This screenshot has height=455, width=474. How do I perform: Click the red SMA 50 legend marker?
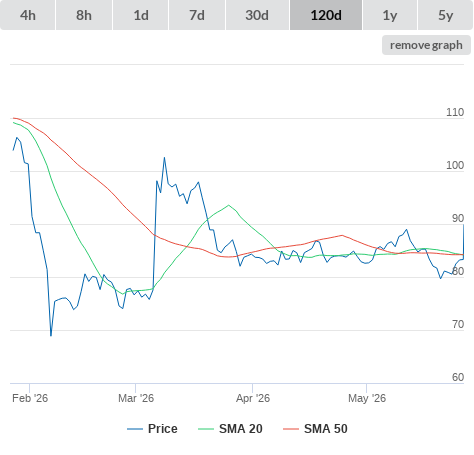(x=291, y=429)
